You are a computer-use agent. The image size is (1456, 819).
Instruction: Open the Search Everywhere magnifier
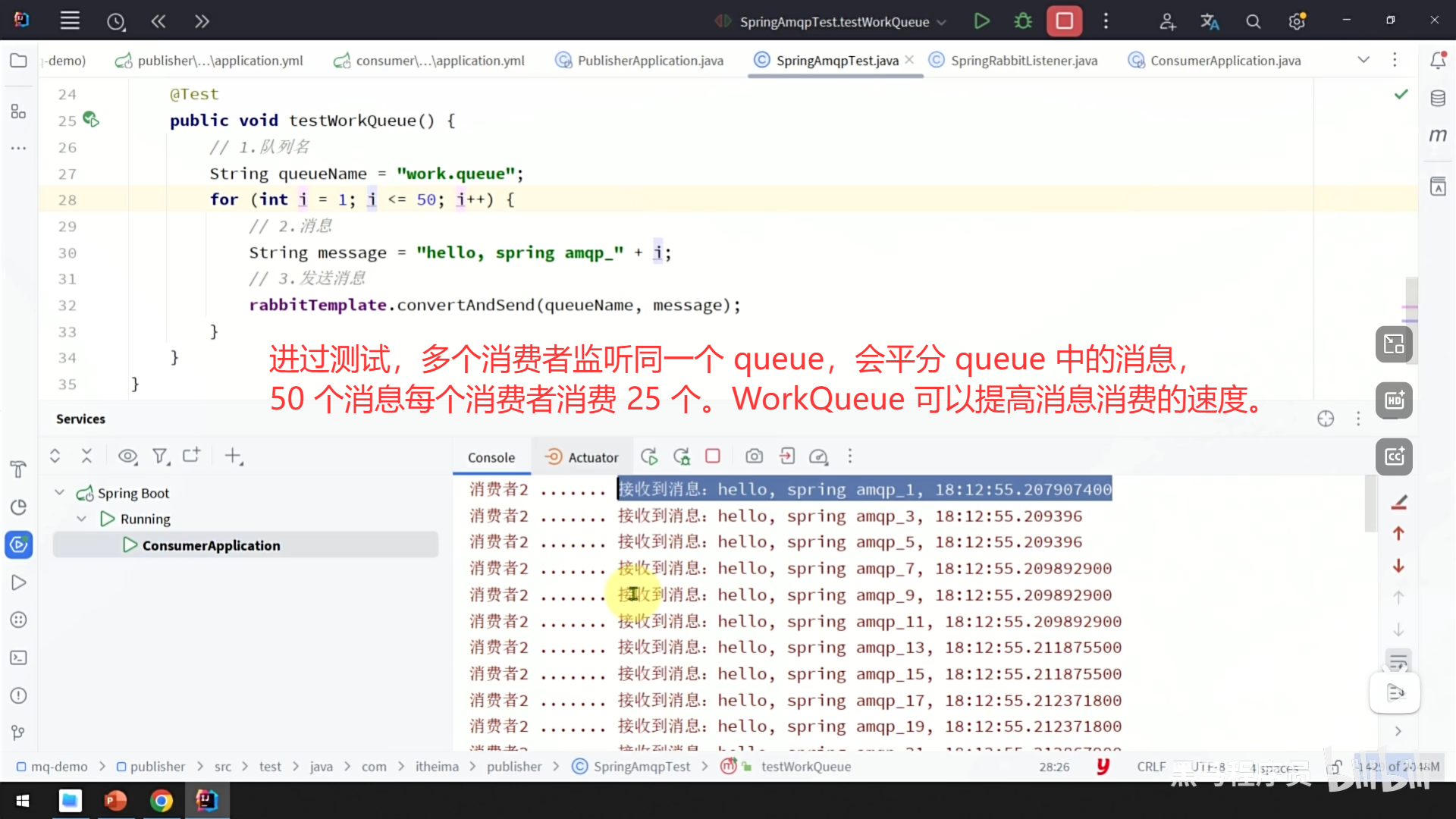point(1253,22)
